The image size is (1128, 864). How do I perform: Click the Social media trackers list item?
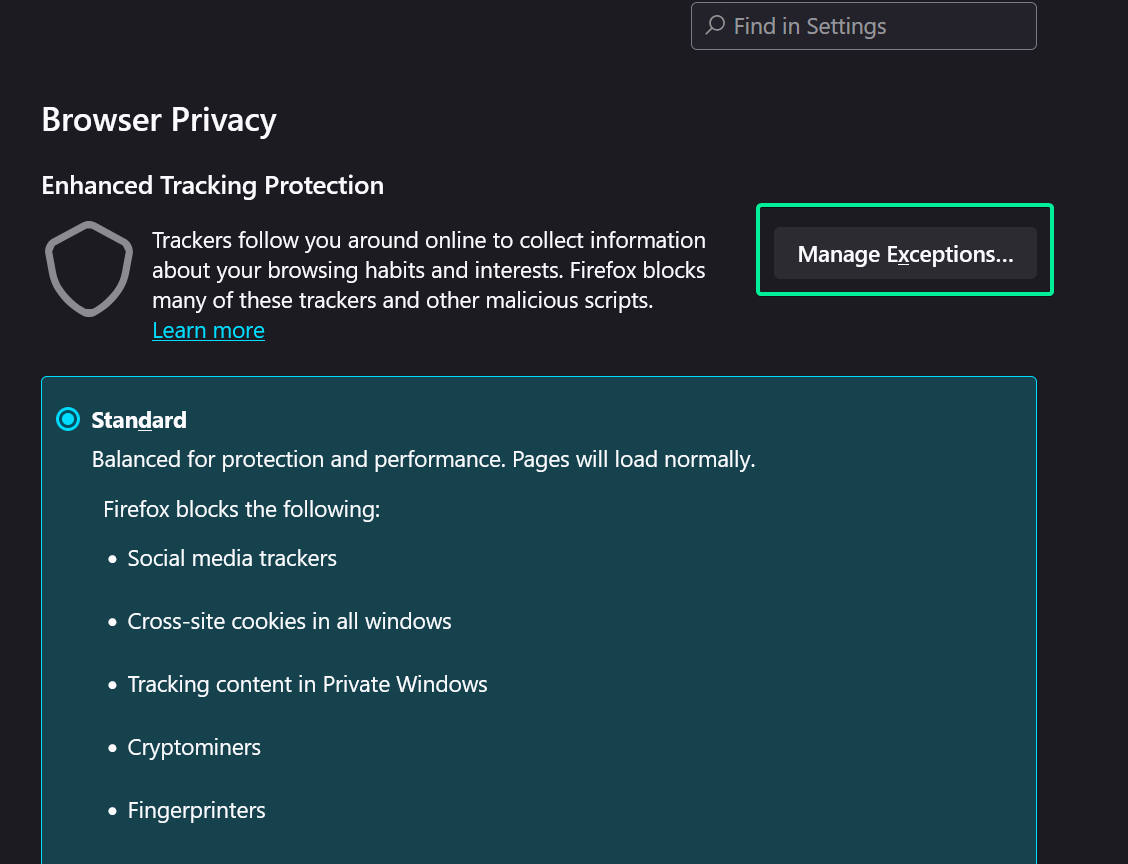[x=232, y=558]
